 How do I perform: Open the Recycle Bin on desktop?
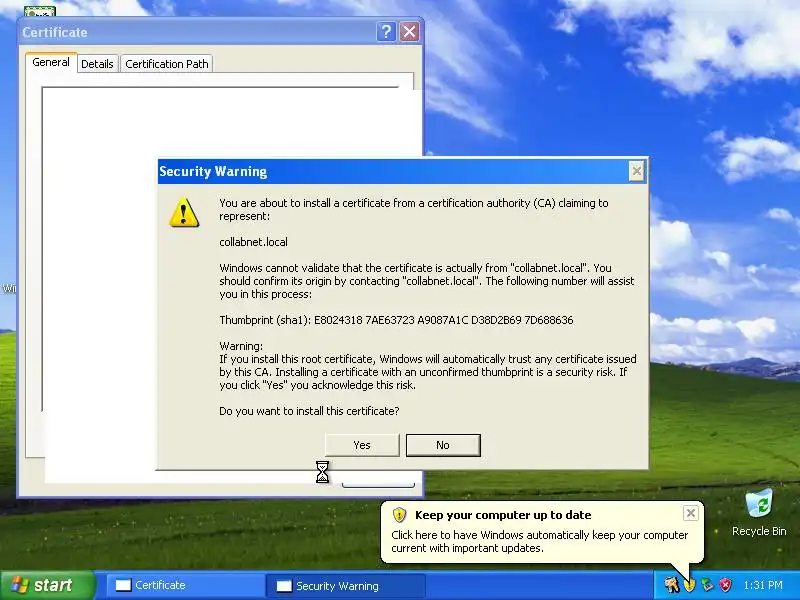click(759, 512)
